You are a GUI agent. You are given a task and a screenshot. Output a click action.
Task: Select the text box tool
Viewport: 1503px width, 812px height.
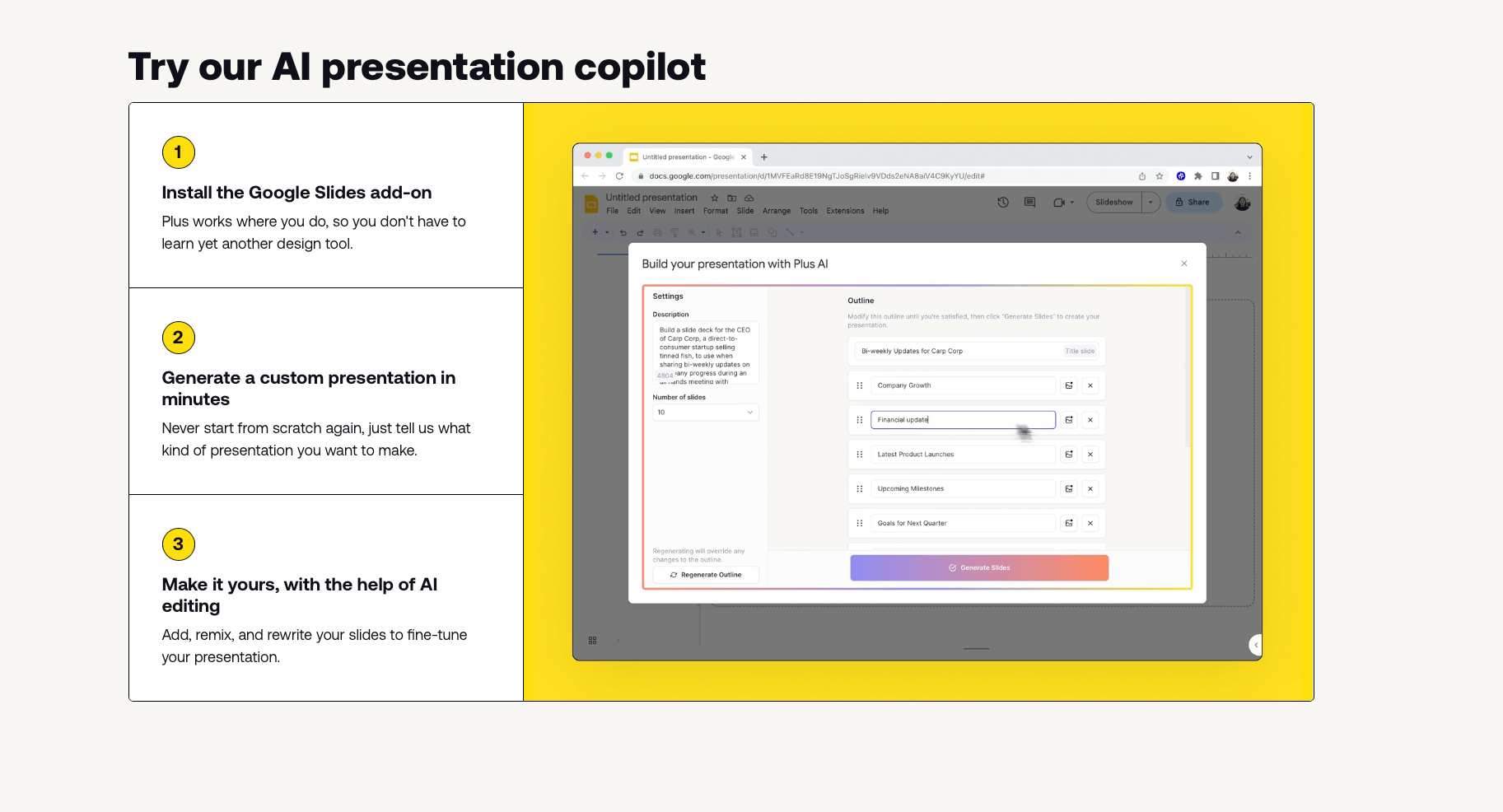[x=737, y=233]
